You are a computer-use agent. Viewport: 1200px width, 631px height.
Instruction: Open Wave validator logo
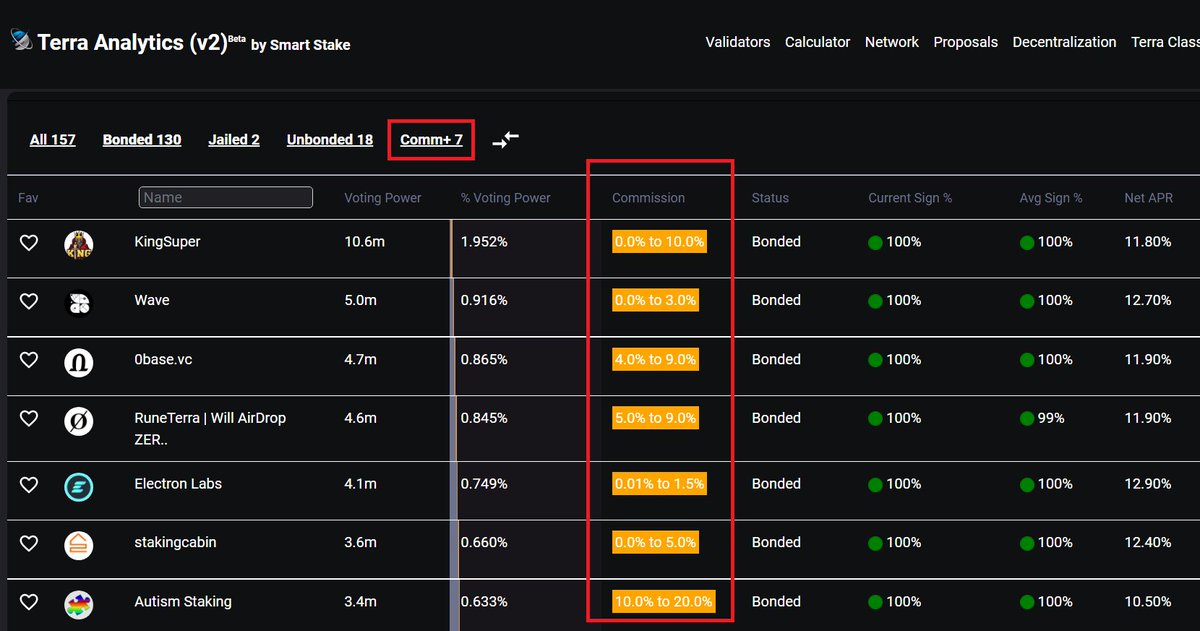click(x=79, y=303)
